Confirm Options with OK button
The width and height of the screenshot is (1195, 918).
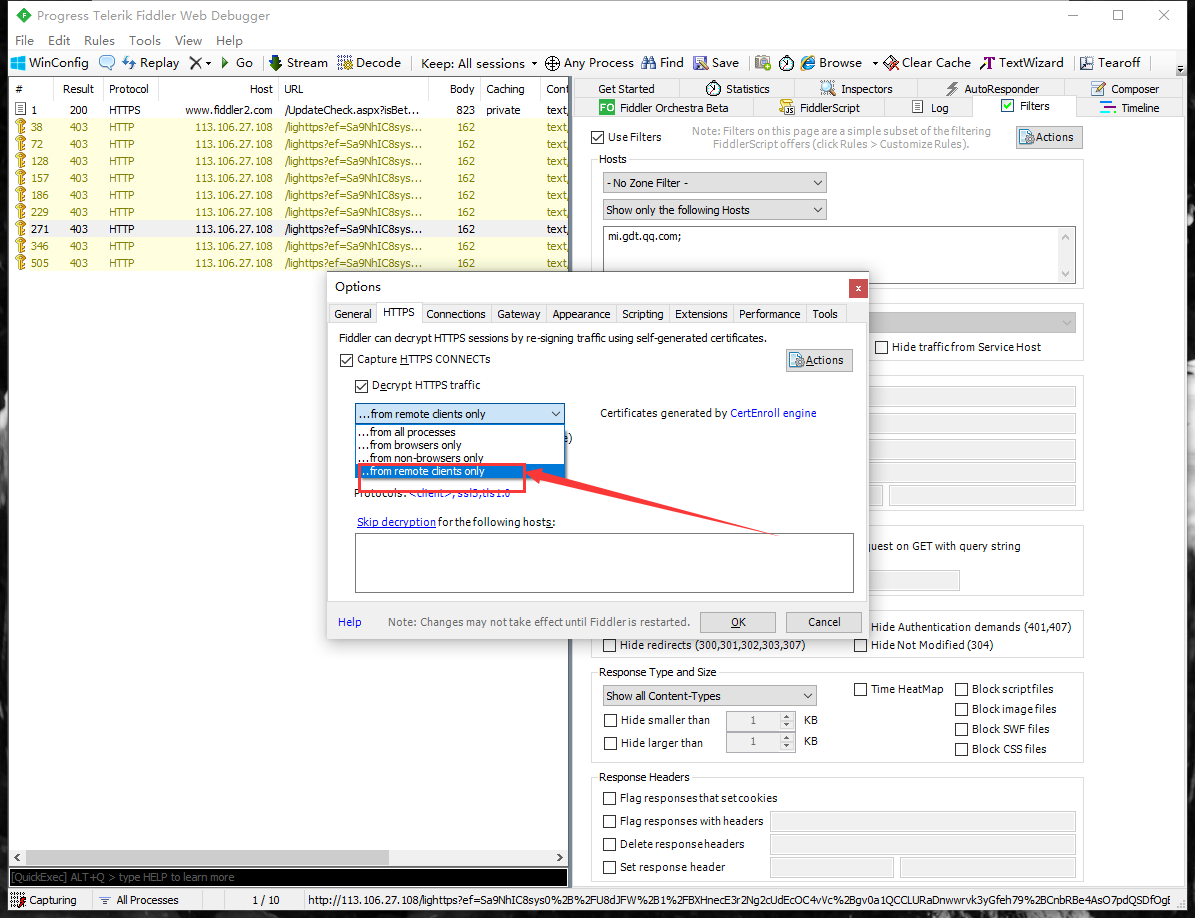(x=738, y=622)
